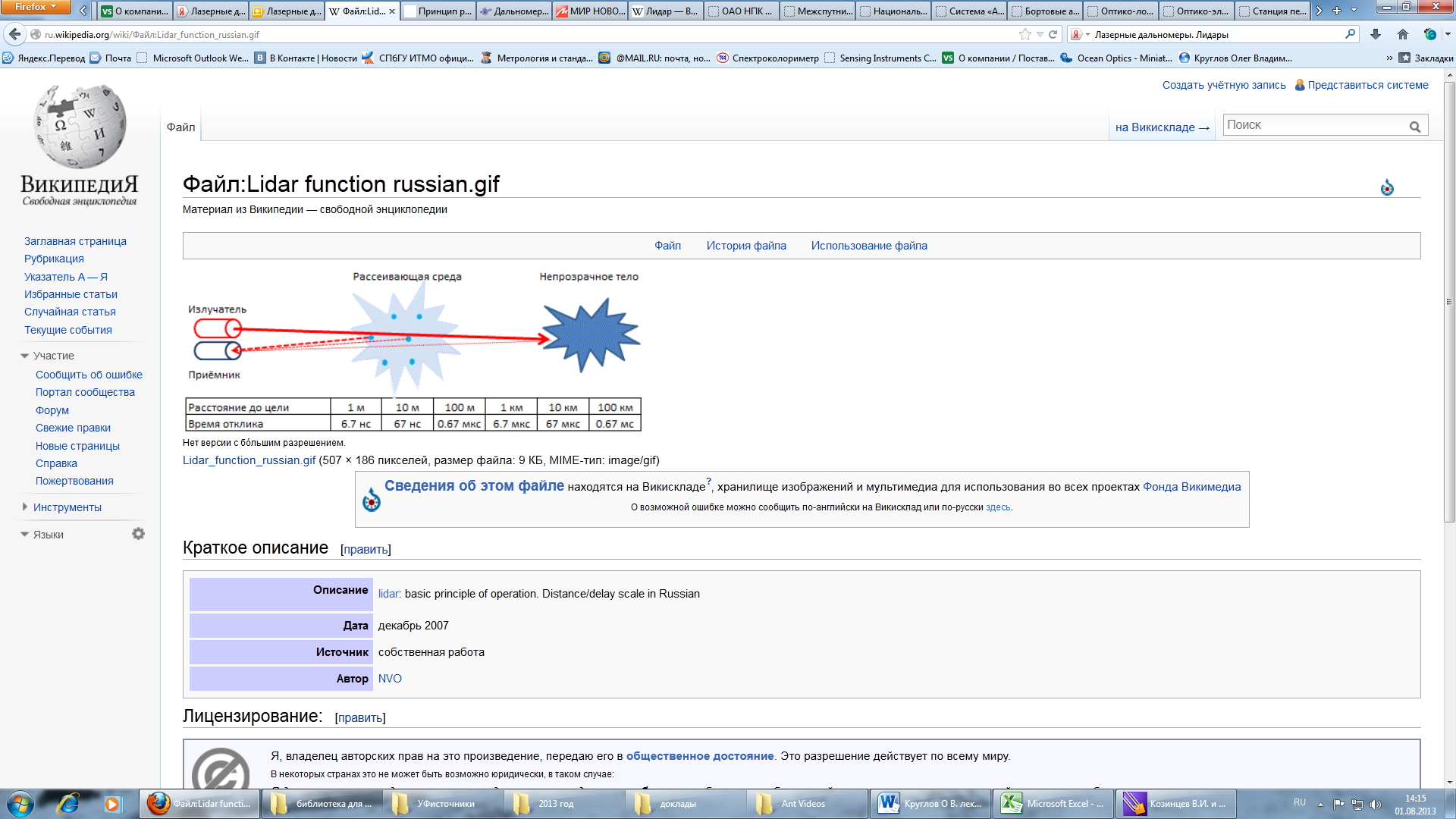Open the Lidar_function_russian.gif file link
The height and width of the screenshot is (819, 1456).
coord(249,460)
